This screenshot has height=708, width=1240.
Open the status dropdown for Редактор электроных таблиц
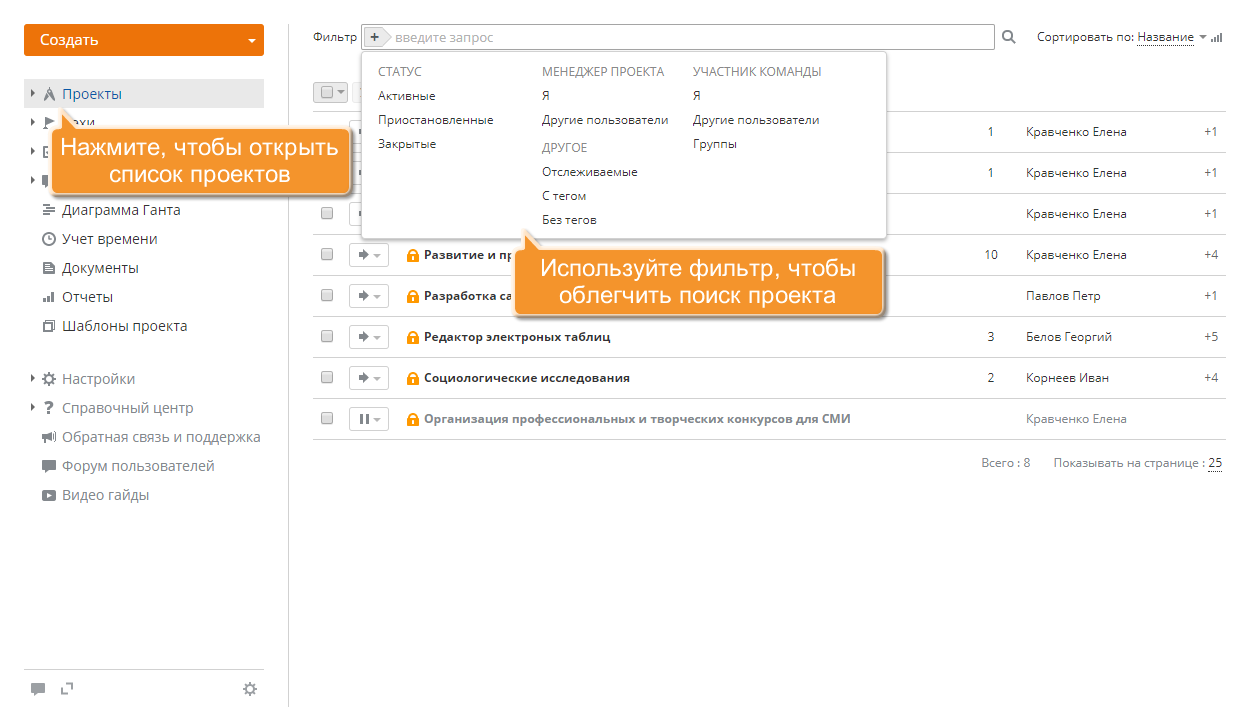368,337
